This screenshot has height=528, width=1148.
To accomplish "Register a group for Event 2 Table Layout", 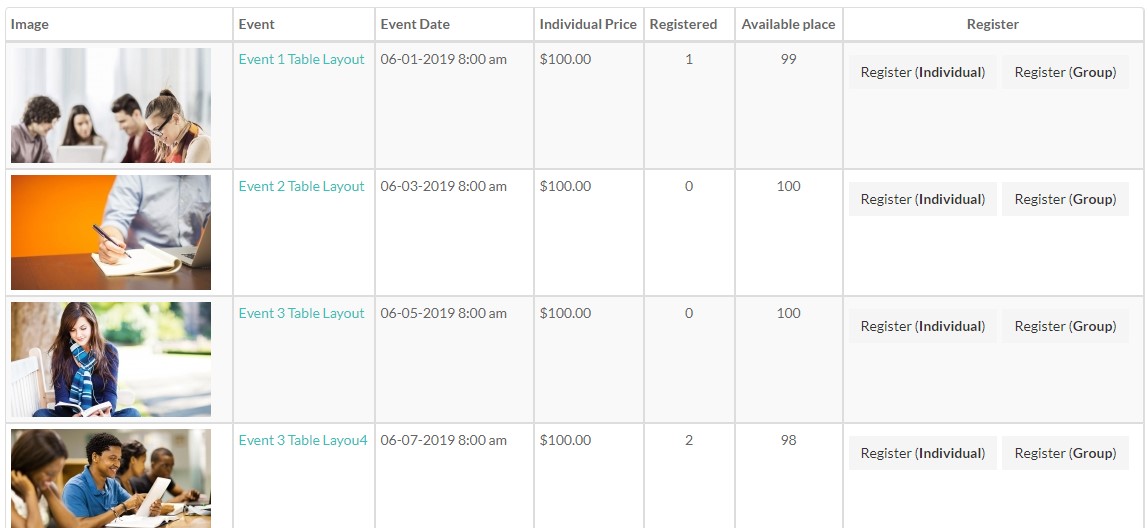I will click(1065, 199).
